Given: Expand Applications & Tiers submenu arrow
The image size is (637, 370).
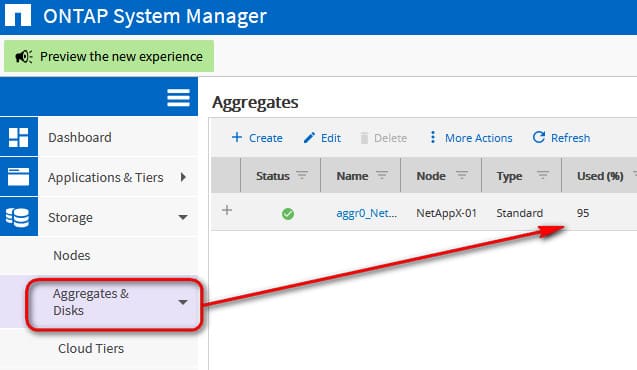Looking at the screenshot, I should [x=183, y=177].
